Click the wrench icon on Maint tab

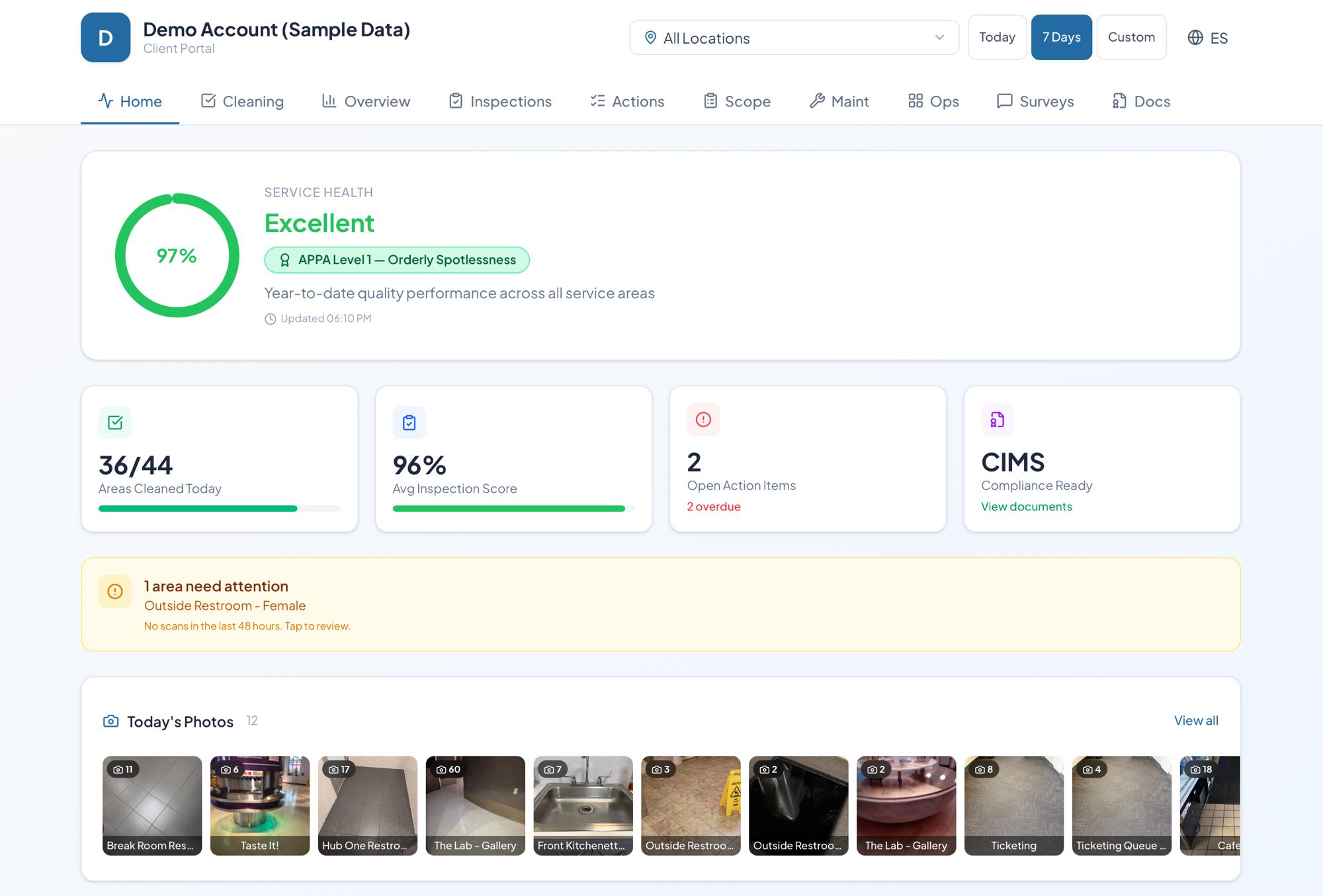pos(816,101)
